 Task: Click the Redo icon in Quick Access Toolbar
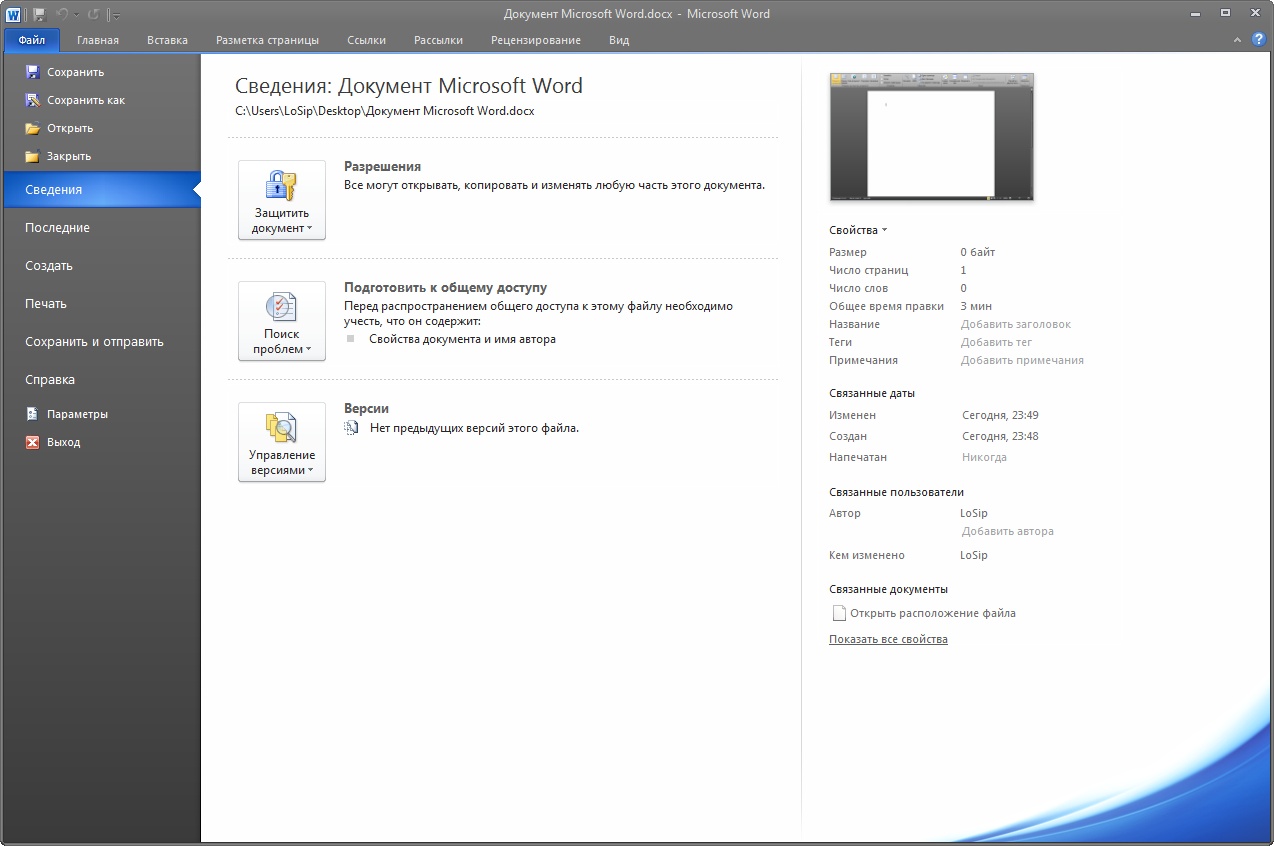tap(93, 15)
